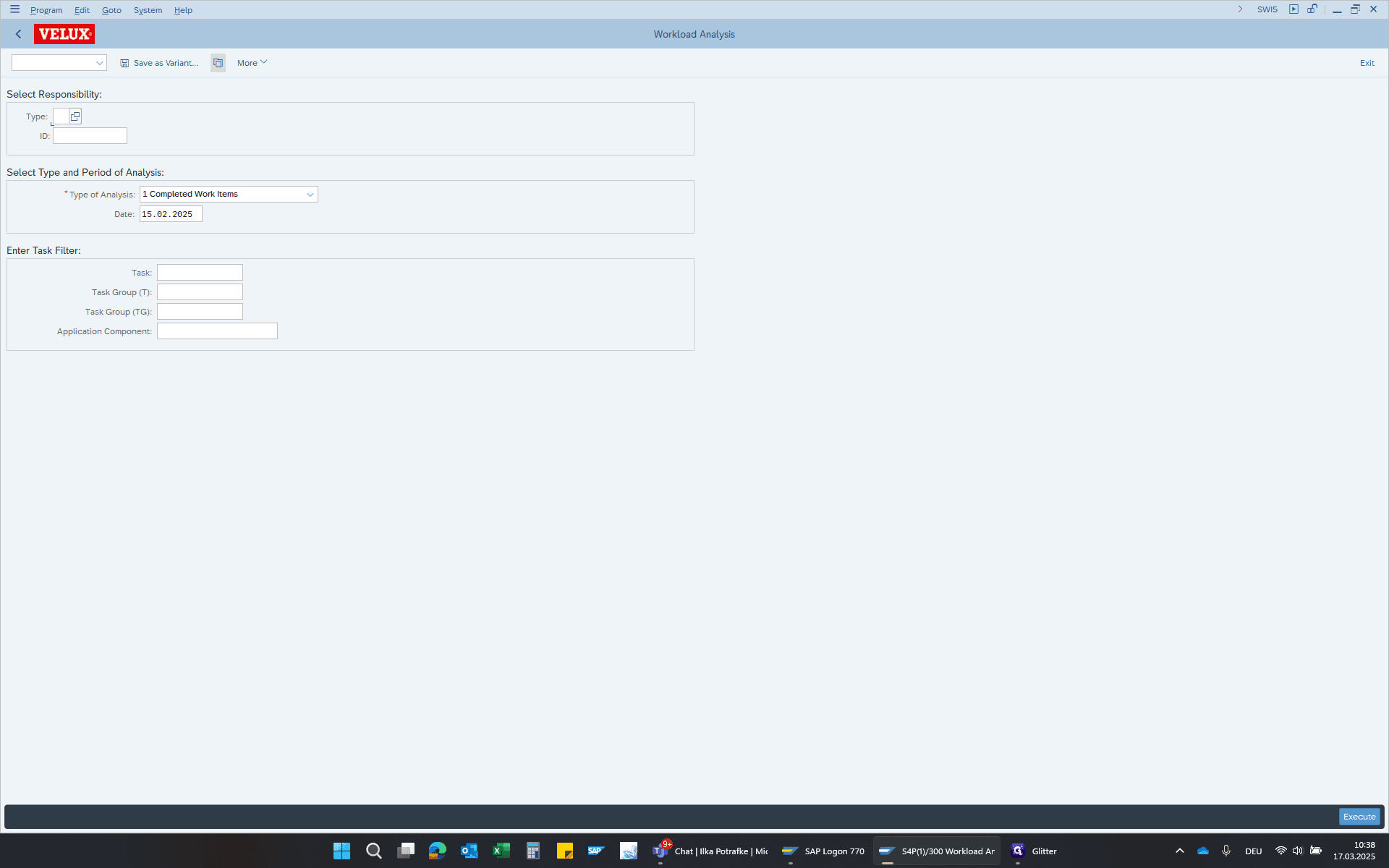Open the Help menu

[x=183, y=10]
